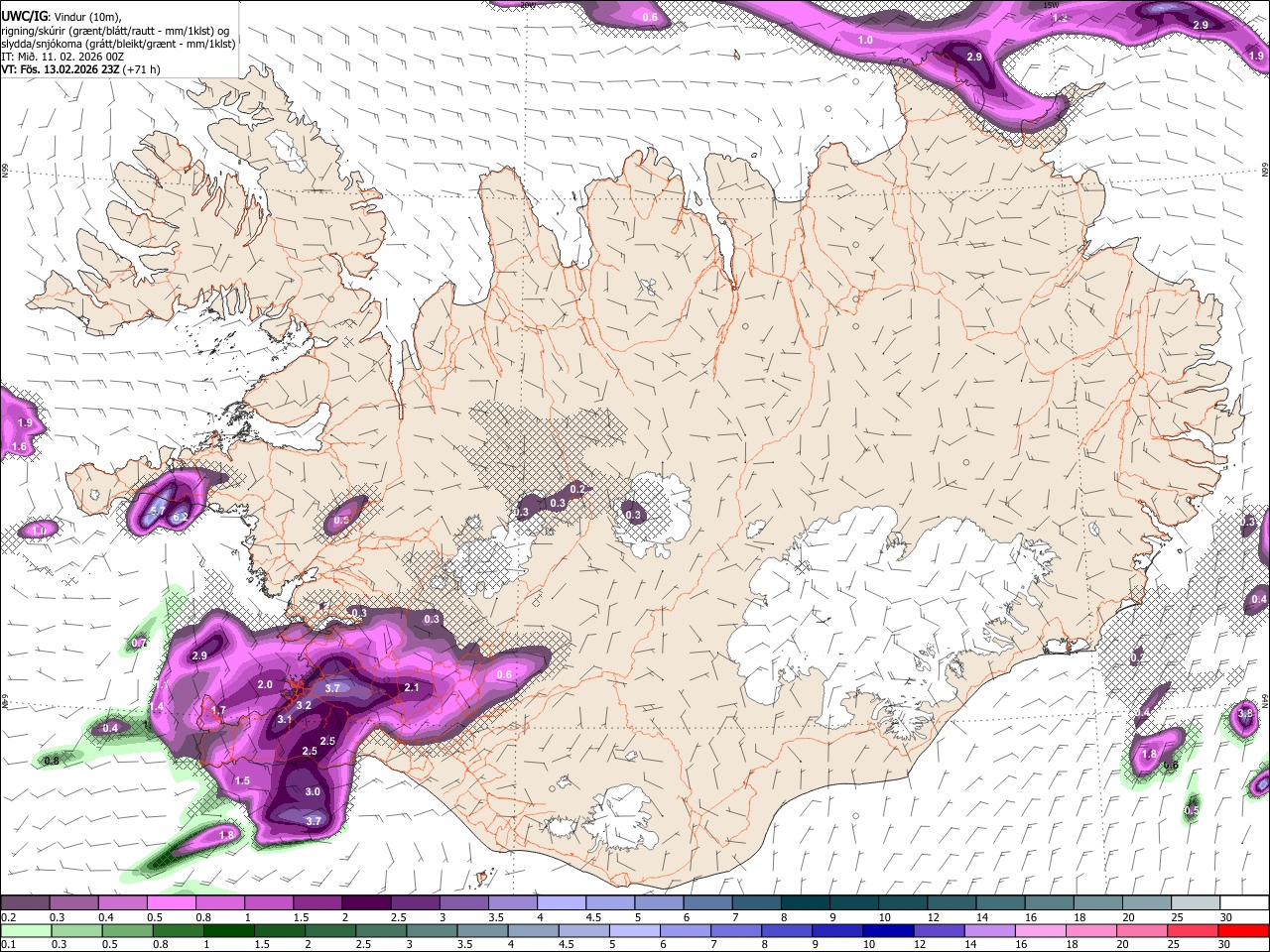Pick the deep blue 10–12 lower-scale swatch

click(x=887, y=930)
